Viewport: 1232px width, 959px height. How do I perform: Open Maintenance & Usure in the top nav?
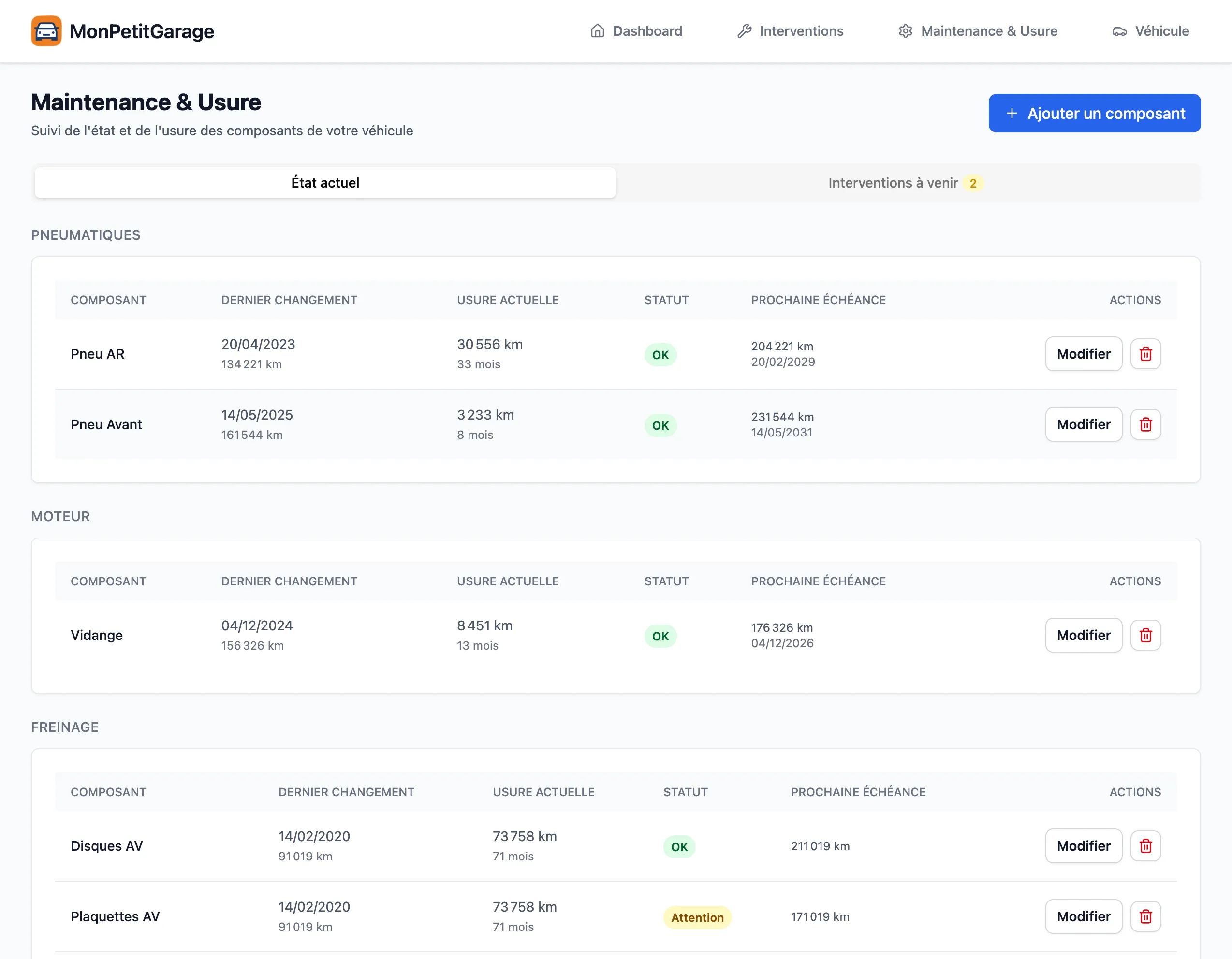978,31
